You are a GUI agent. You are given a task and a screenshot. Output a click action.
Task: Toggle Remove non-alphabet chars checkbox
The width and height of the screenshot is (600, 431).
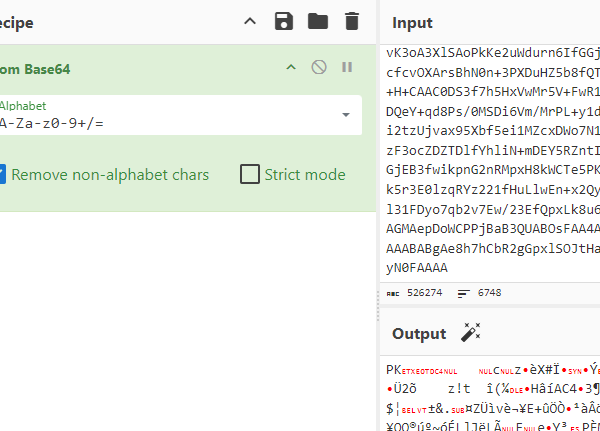pos(3,174)
